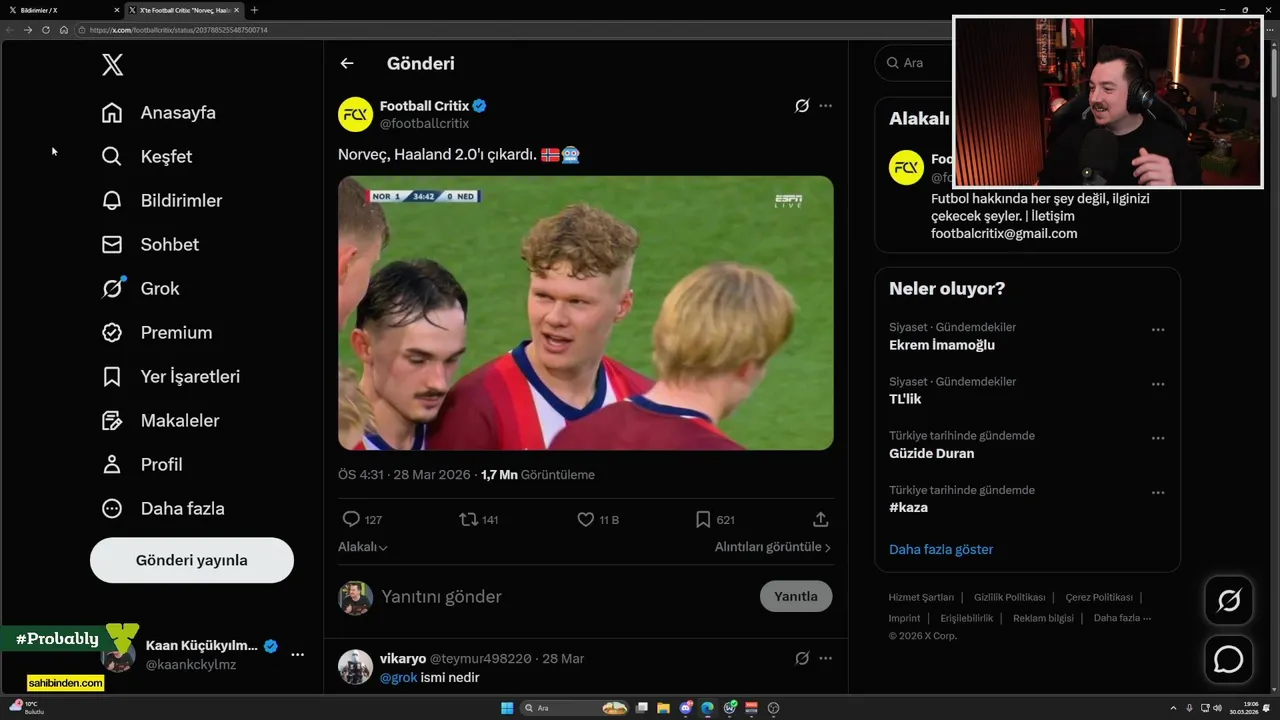Click the browser address bar URL

pos(178,30)
